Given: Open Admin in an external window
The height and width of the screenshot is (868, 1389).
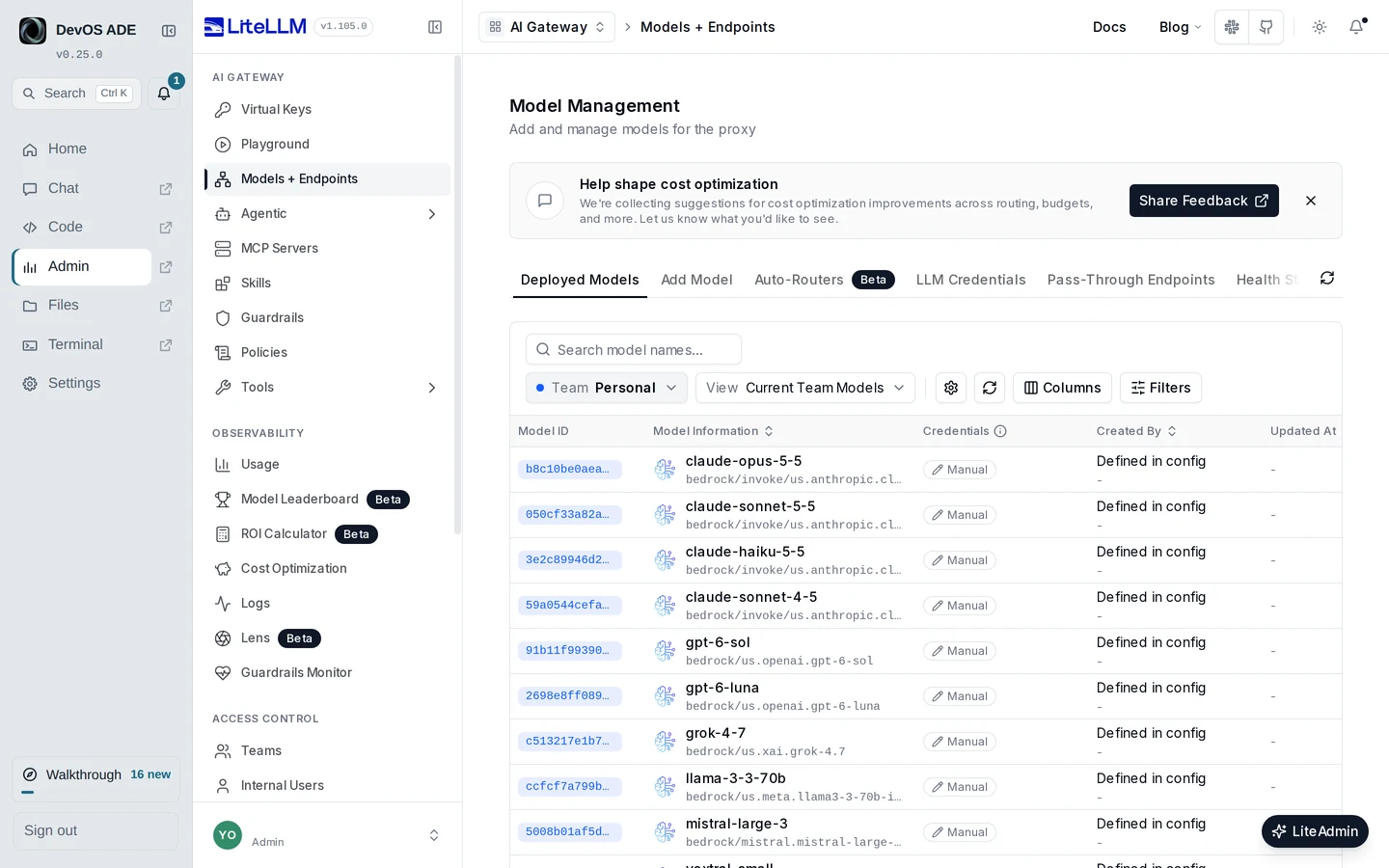Looking at the screenshot, I should click(166, 267).
